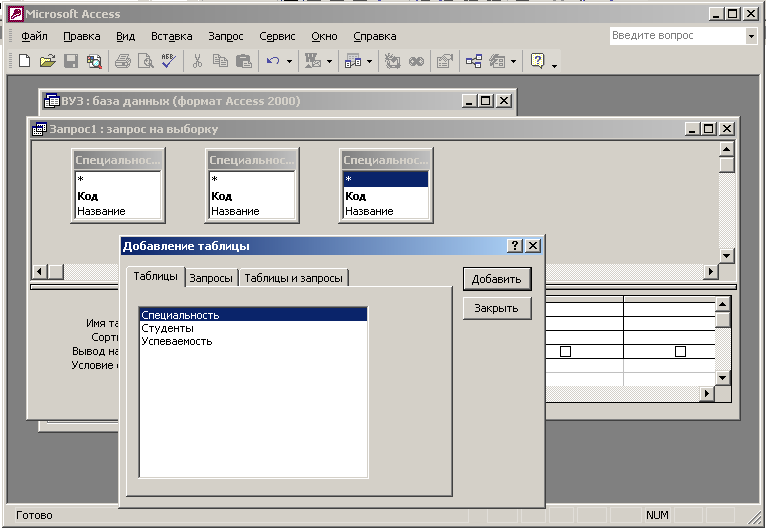Open the Сервис menu
Image resolution: width=766 pixels, height=529 pixels.
pos(277,36)
